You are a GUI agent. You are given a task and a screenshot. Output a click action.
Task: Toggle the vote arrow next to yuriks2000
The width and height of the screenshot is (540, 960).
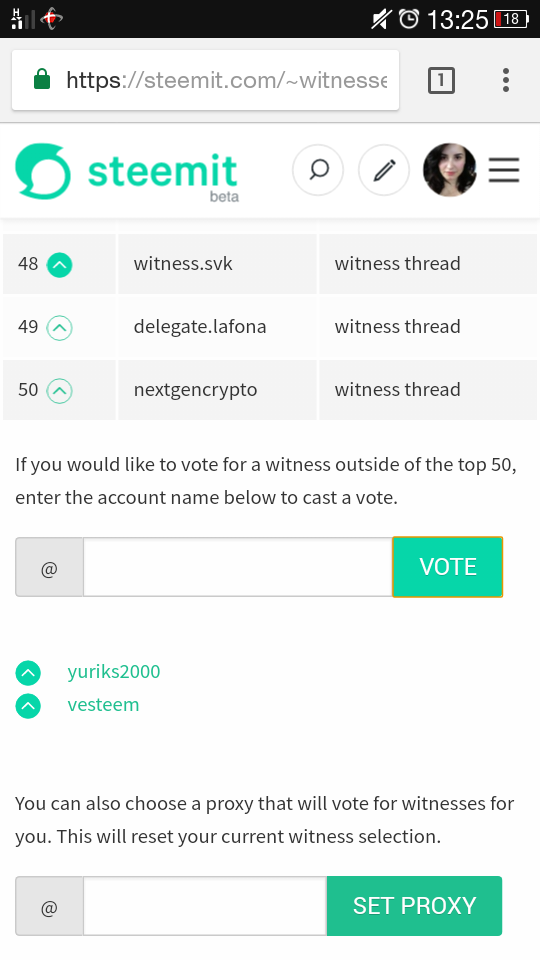click(x=28, y=673)
